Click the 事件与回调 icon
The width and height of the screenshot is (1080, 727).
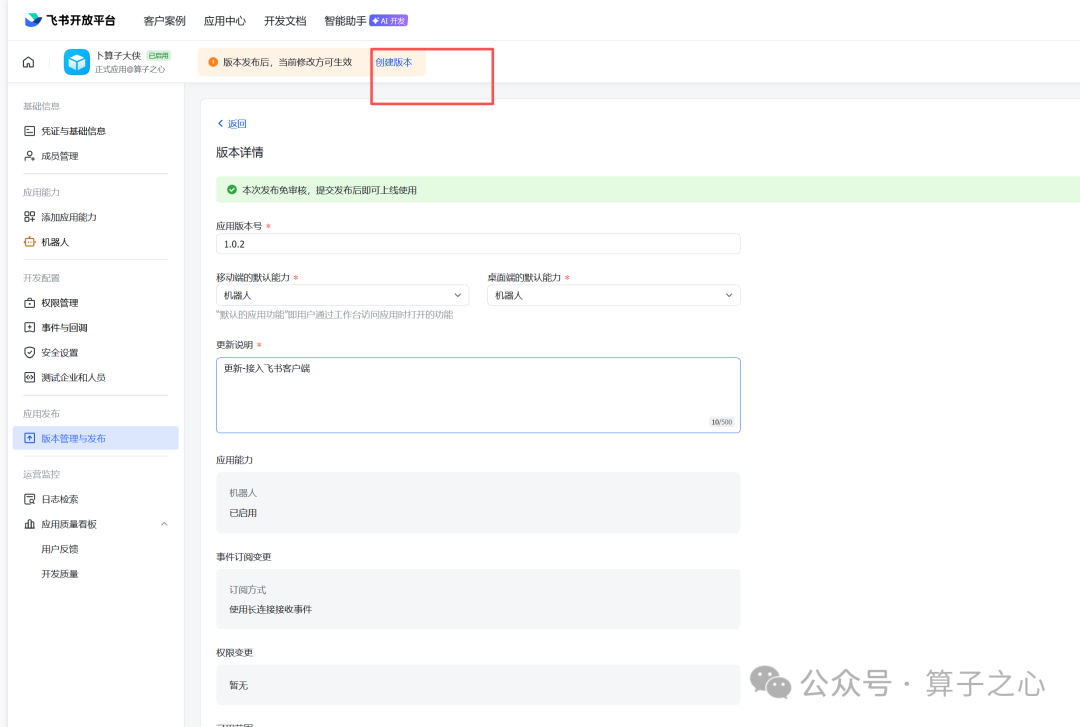[x=30, y=327]
